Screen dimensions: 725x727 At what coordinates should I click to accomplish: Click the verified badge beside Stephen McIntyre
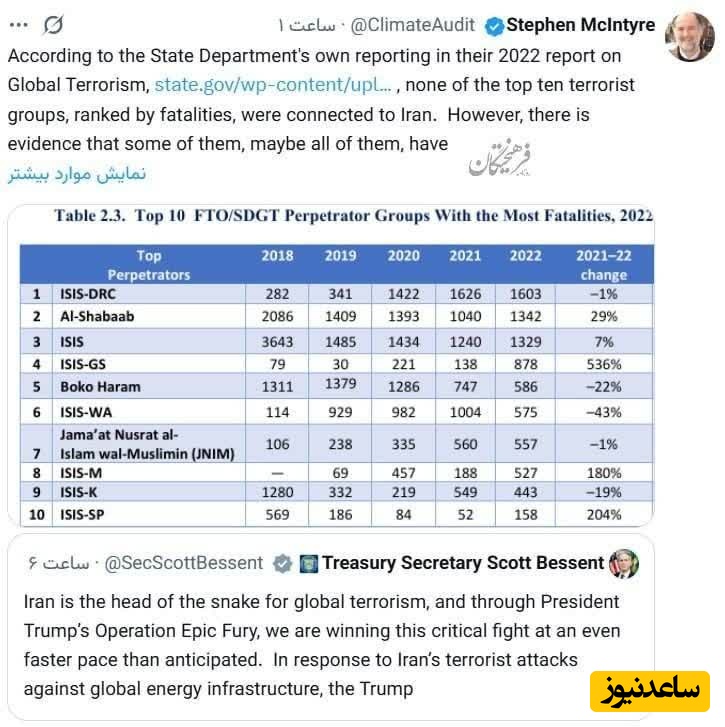pos(494,25)
